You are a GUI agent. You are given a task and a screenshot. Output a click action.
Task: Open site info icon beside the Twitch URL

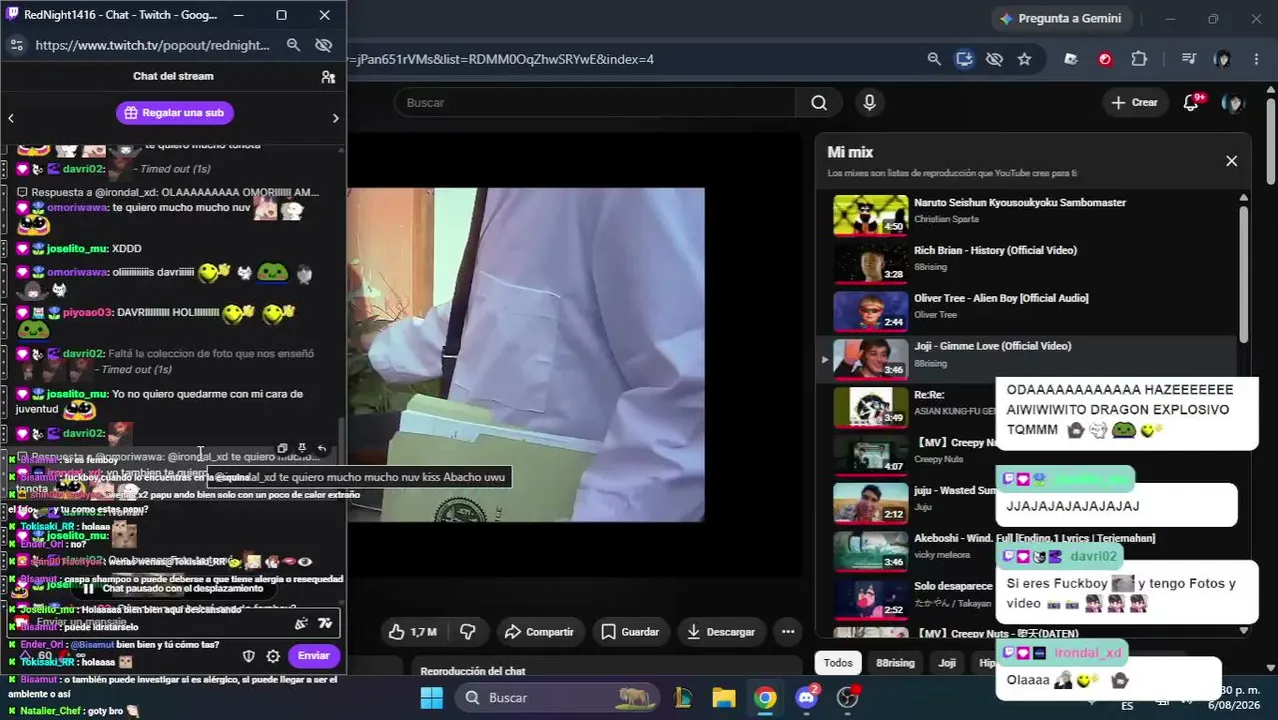[16, 45]
